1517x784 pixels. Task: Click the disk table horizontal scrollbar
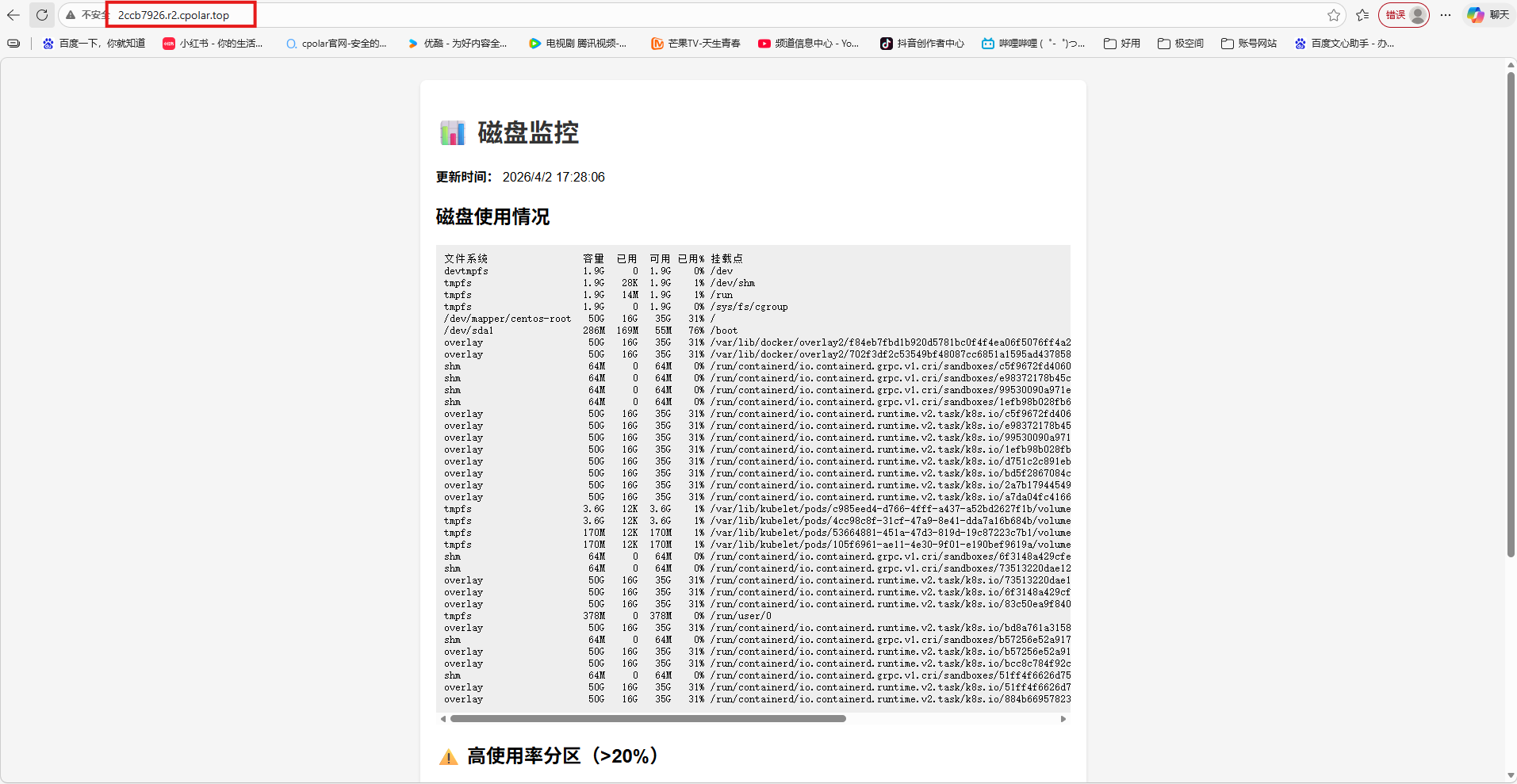tap(648, 719)
